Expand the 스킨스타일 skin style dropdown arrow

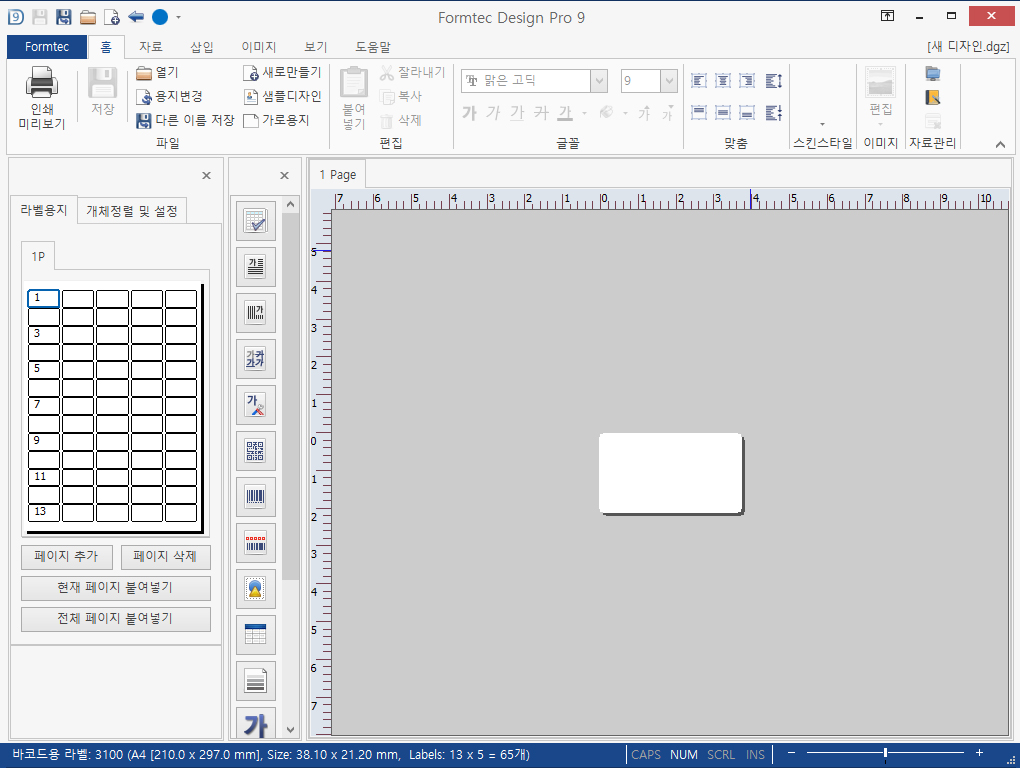click(x=822, y=124)
